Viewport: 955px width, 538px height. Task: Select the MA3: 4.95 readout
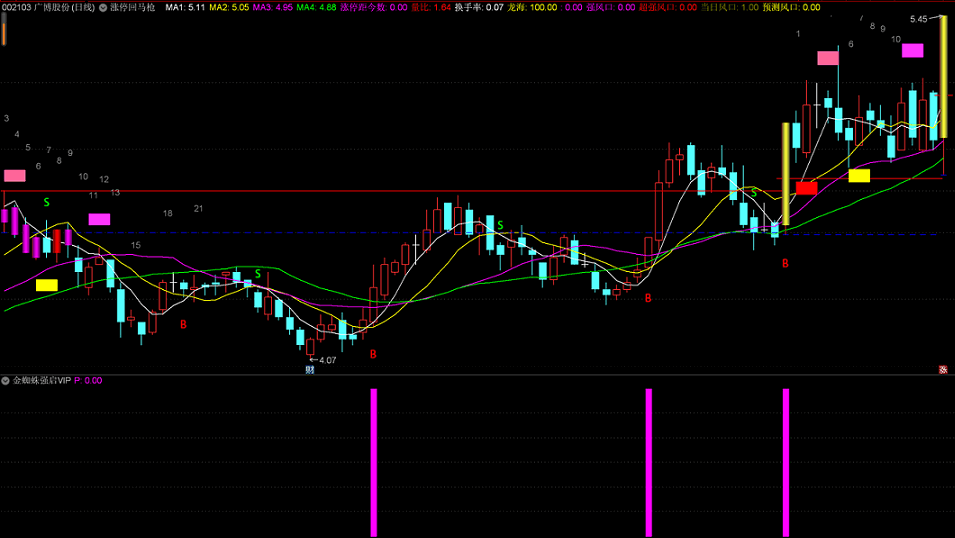[x=273, y=7]
